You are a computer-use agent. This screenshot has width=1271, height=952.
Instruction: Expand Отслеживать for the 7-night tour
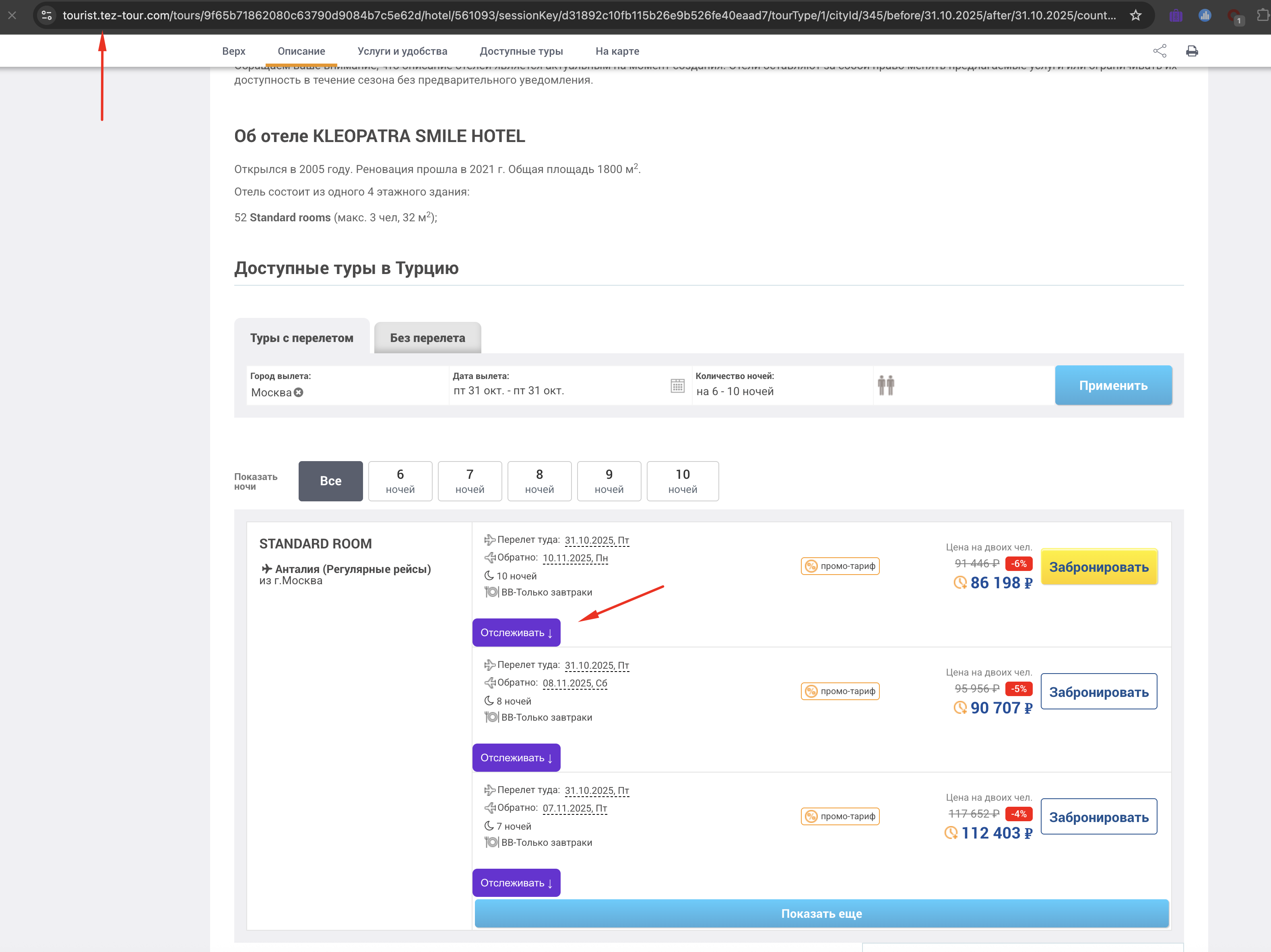pos(516,882)
